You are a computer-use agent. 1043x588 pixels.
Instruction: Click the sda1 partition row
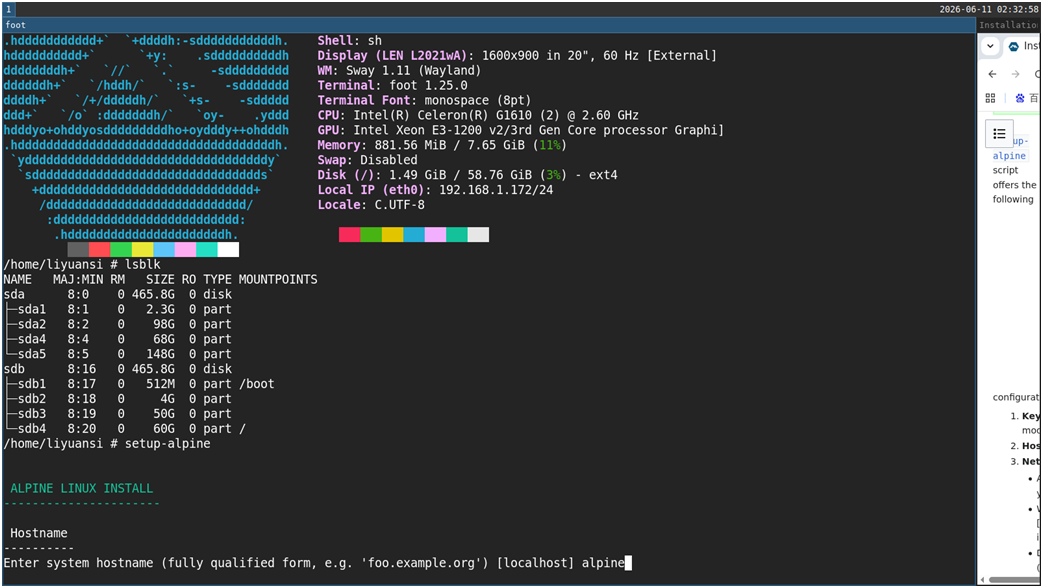[118, 309]
